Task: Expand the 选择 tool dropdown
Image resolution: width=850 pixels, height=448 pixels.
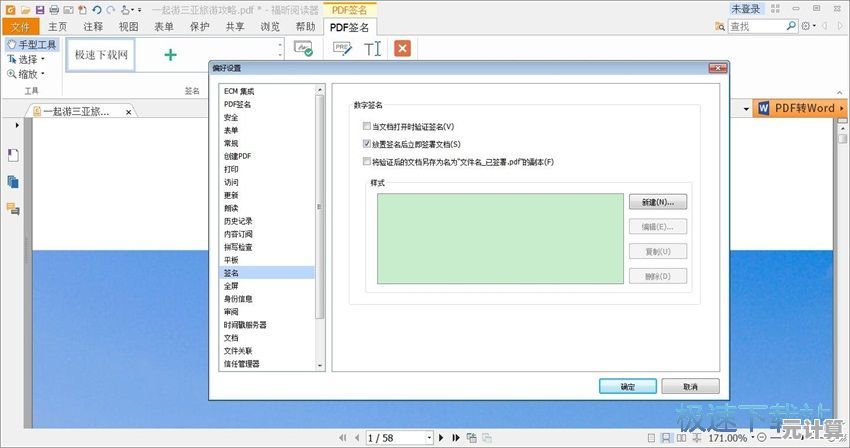Action: tap(43, 59)
